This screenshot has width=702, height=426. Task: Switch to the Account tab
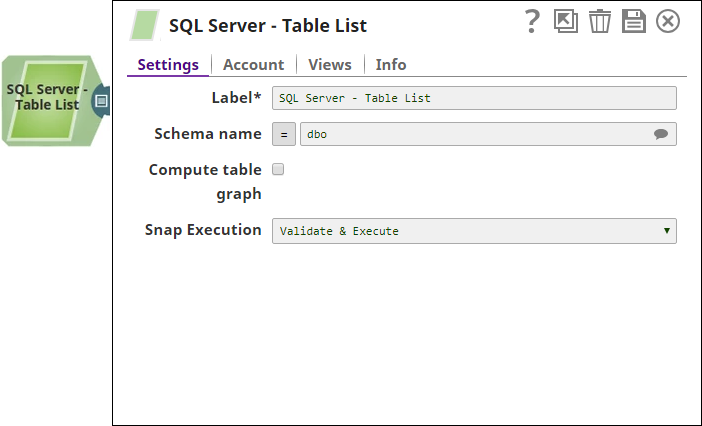pos(253,64)
